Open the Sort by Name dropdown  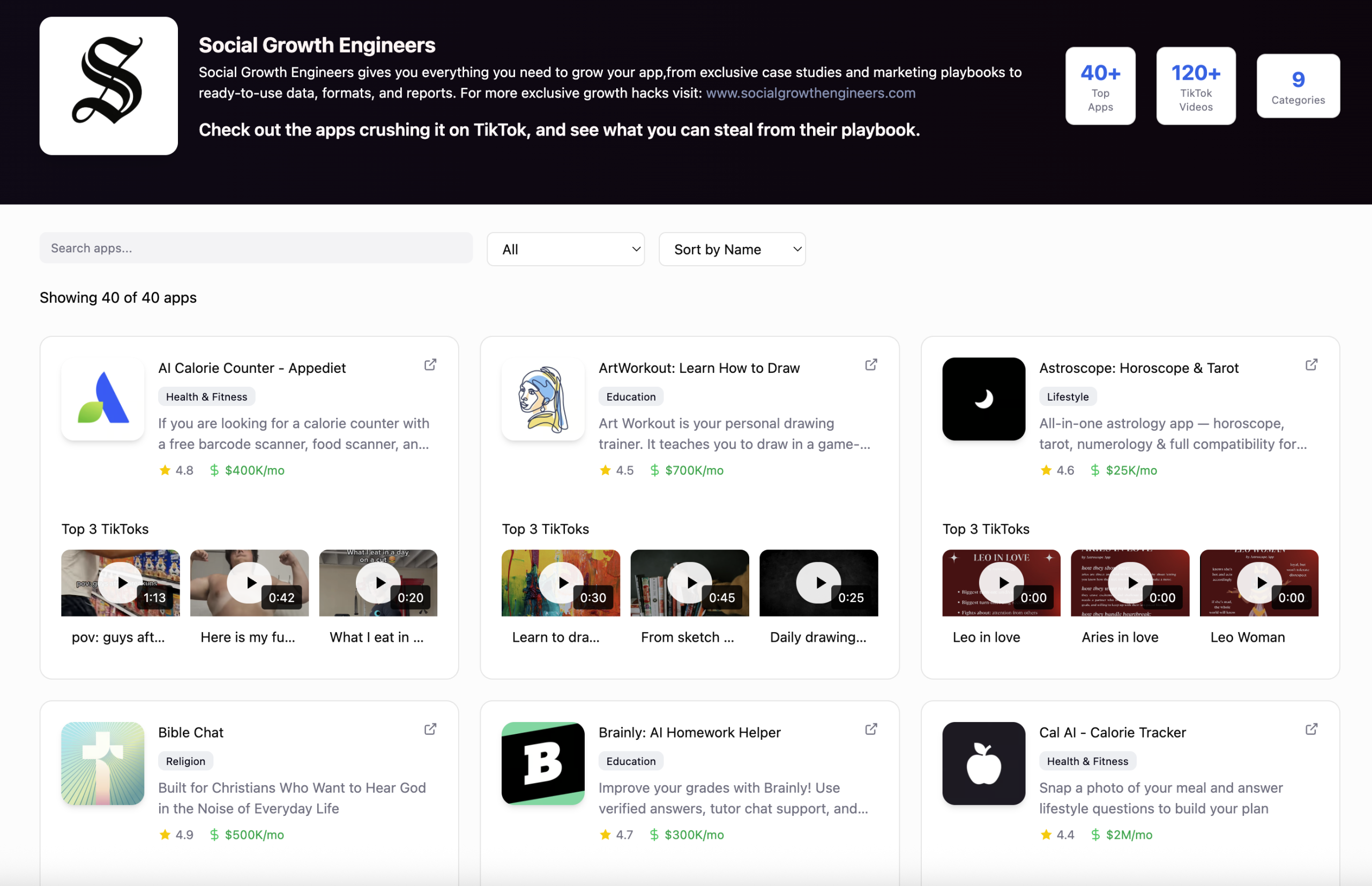[x=732, y=249]
